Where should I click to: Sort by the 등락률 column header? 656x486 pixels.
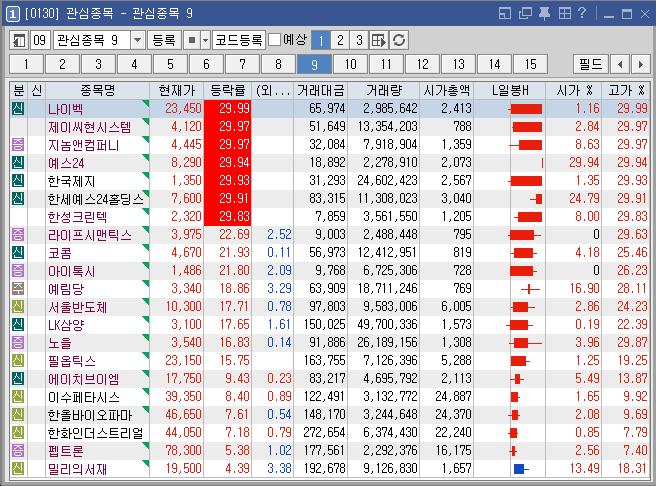point(228,90)
